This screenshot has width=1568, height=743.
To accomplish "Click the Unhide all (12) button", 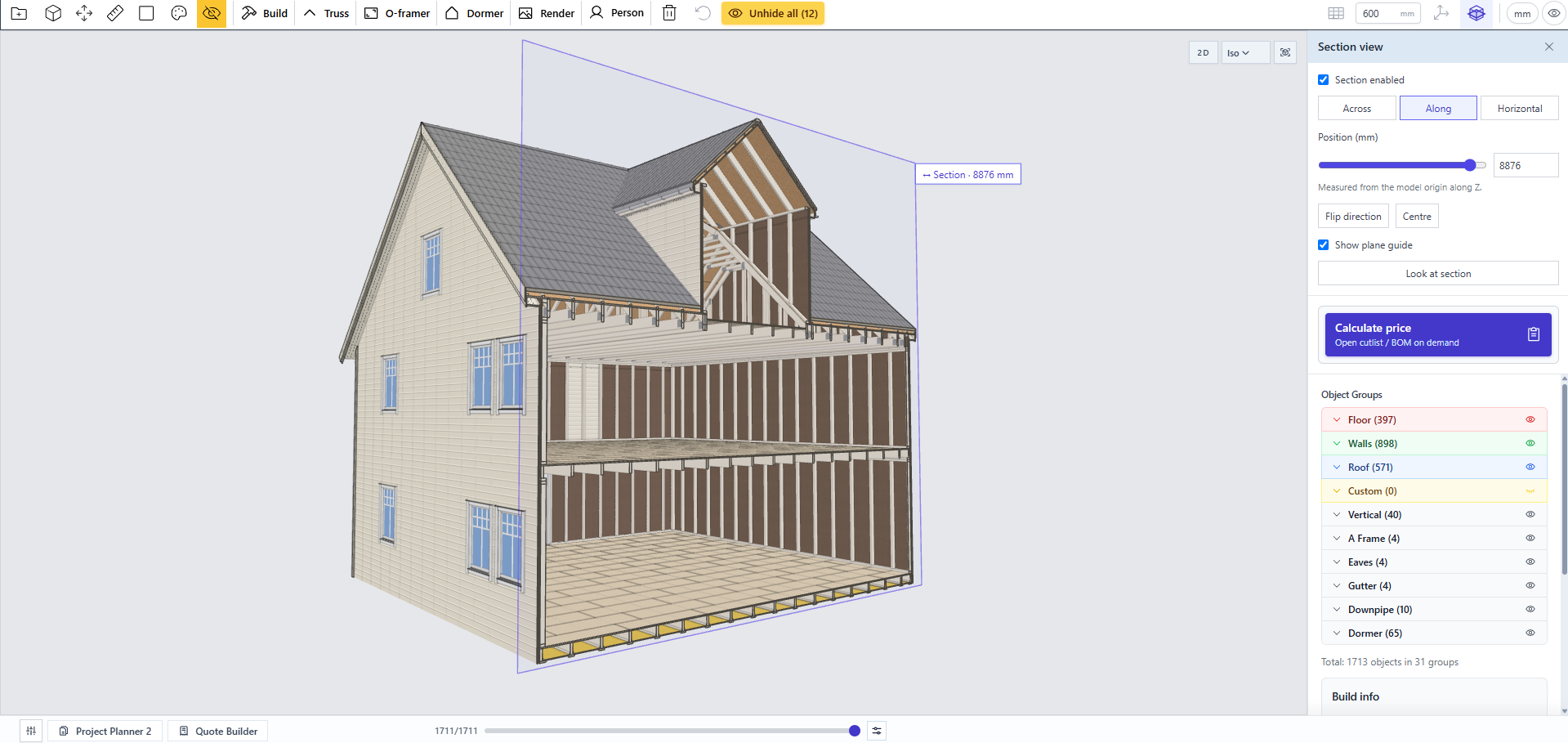I will pos(773,13).
